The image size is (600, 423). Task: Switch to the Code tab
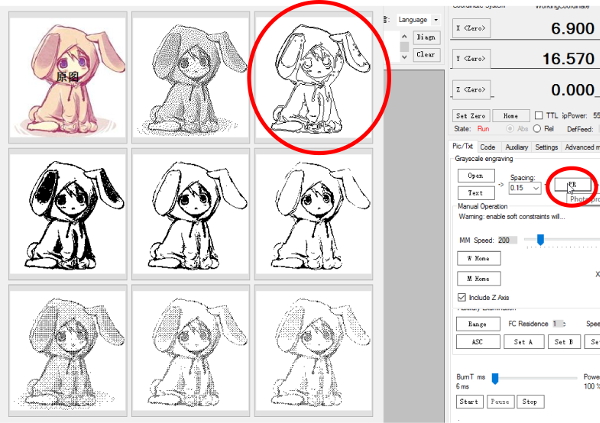(487, 147)
